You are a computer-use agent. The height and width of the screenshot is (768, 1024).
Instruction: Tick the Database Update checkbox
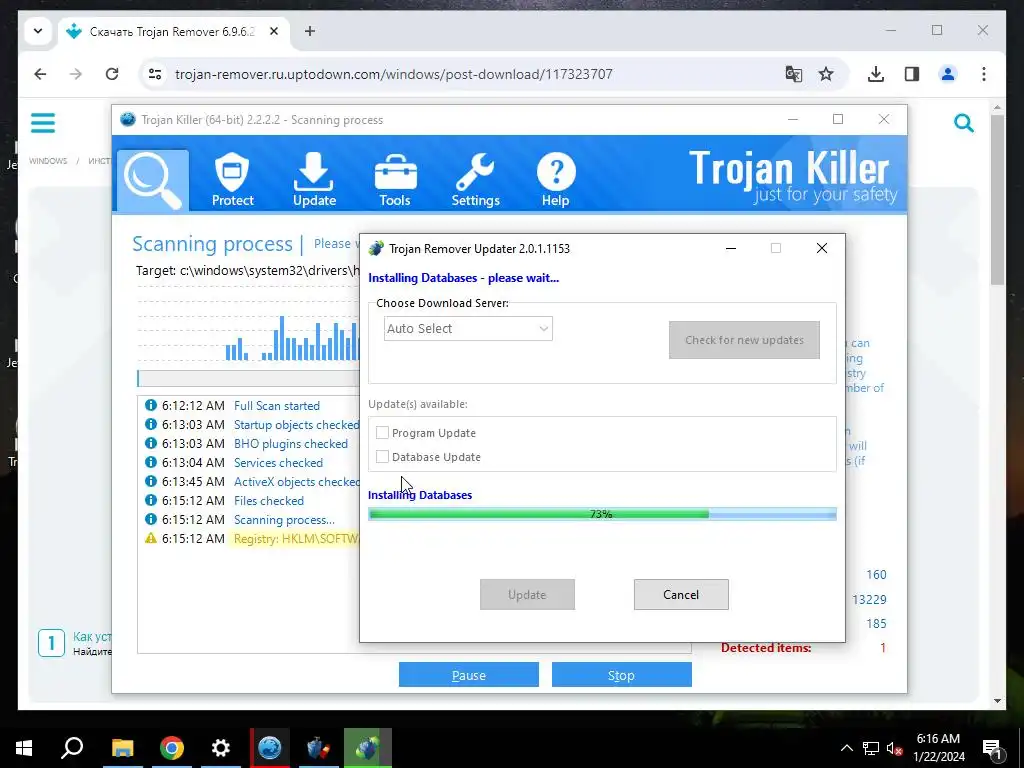(x=383, y=456)
